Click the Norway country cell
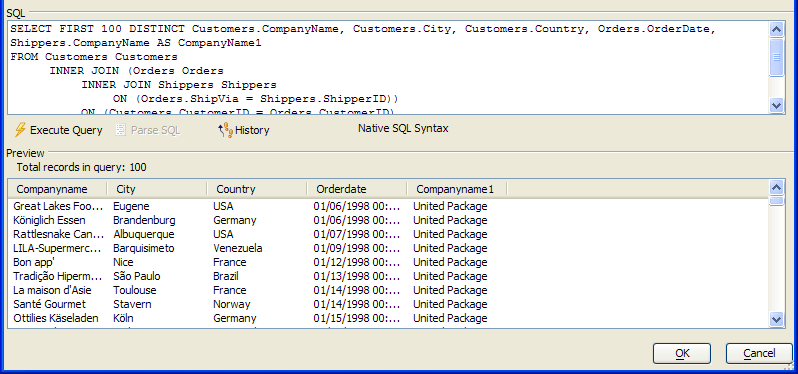798x374 pixels. (232, 304)
